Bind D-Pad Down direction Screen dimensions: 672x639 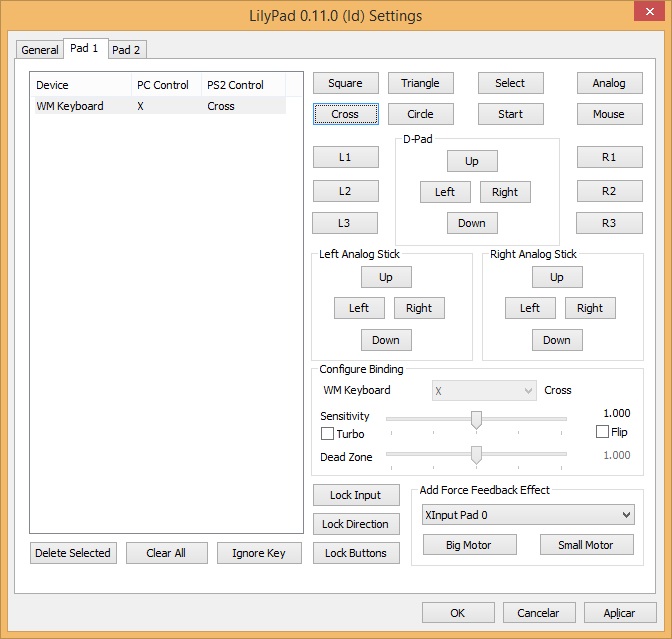click(x=472, y=223)
